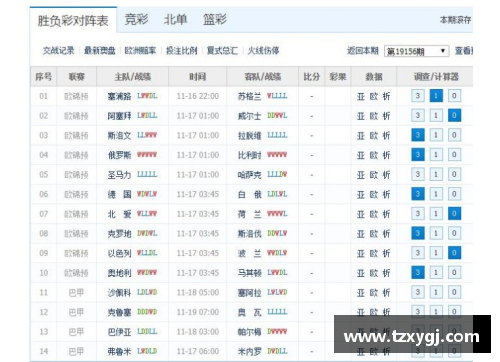Viewport: 500px width, 362px height.
Task: Toggle selection 3 for match 04 俄罗斯
Action: pyautogui.click(x=418, y=155)
